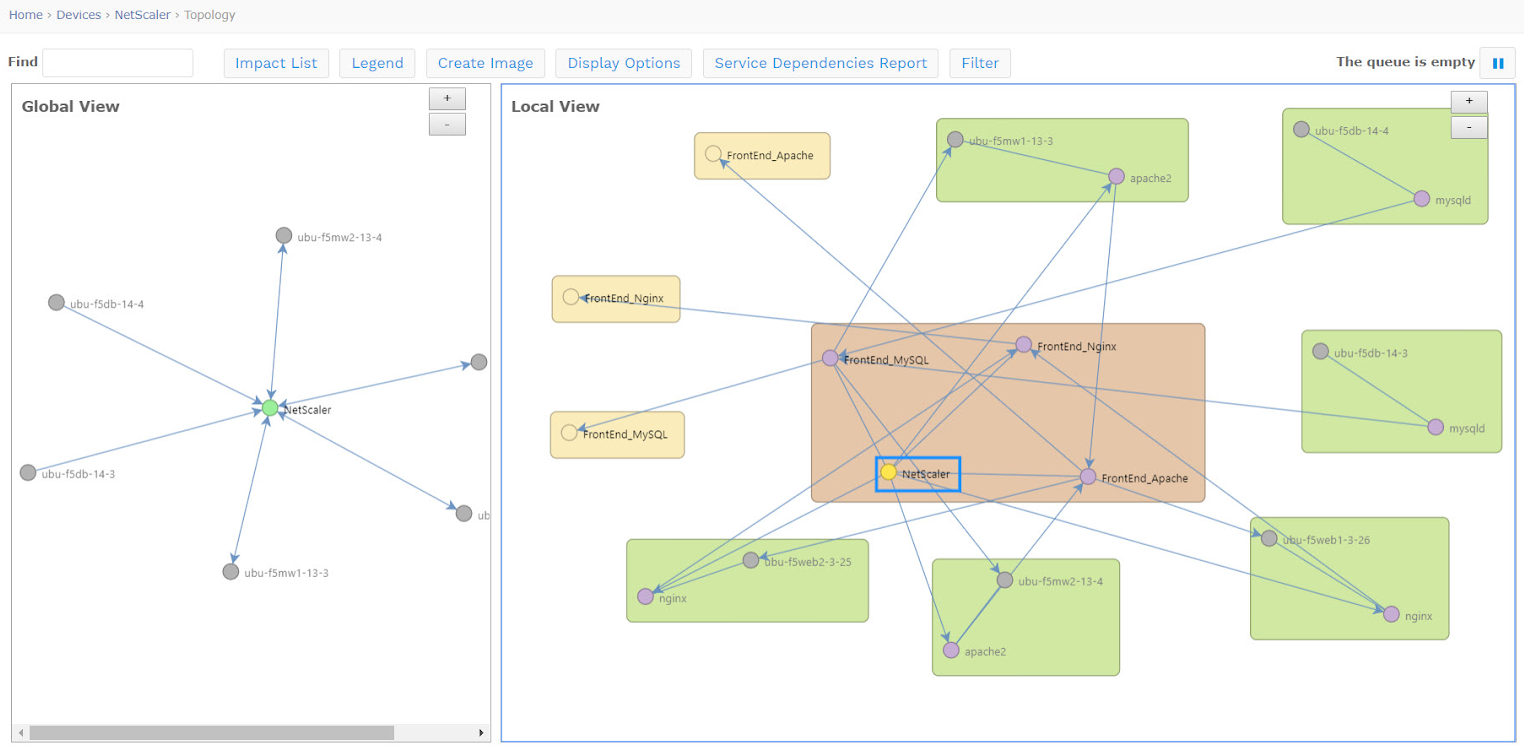The height and width of the screenshot is (750, 1524).
Task: Select nginx node under ubu-f5web2-3-25
Action: point(645,597)
